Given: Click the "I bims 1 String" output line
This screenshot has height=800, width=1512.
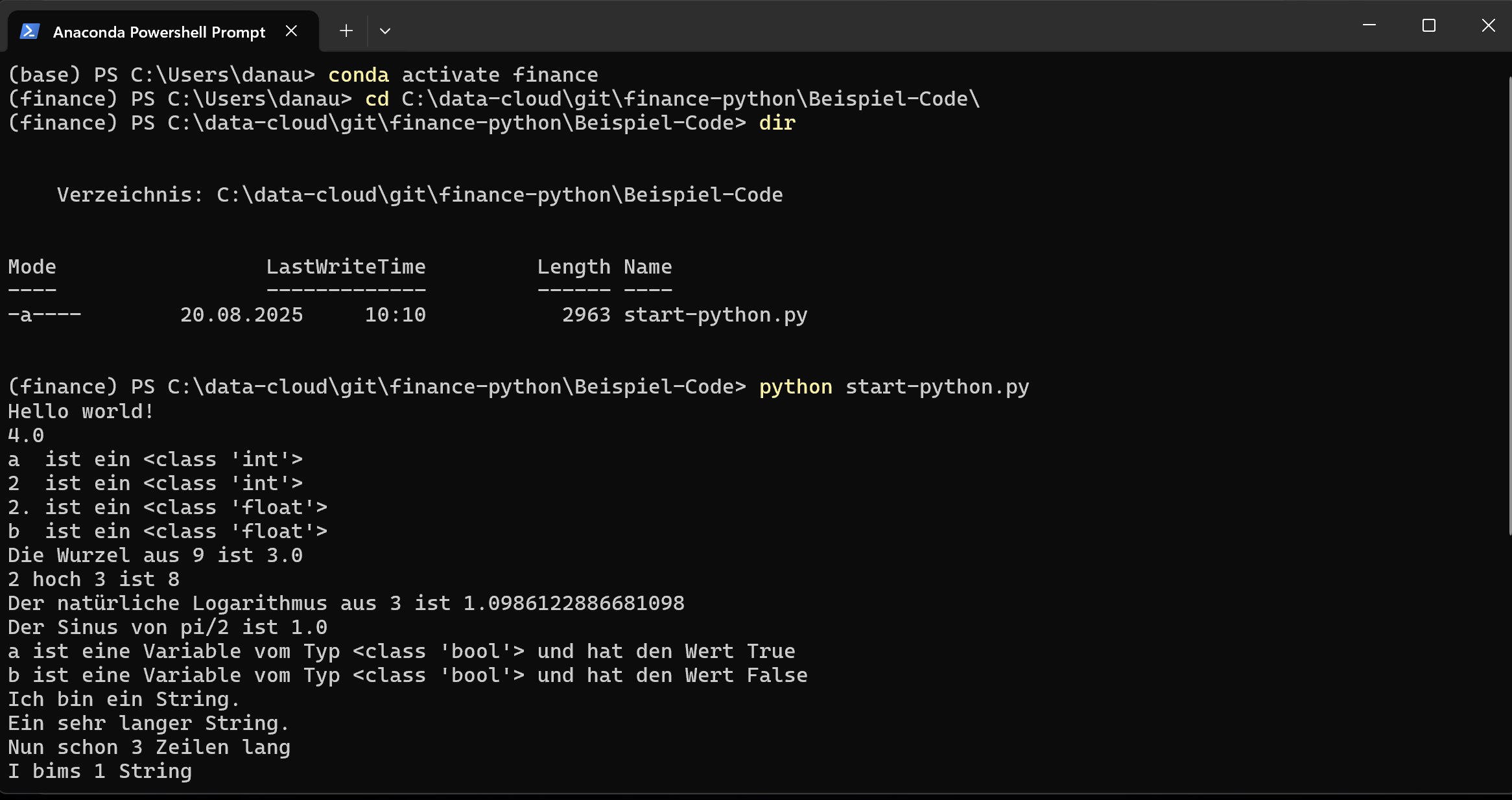Looking at the screenshot, I should click(100, 771).
